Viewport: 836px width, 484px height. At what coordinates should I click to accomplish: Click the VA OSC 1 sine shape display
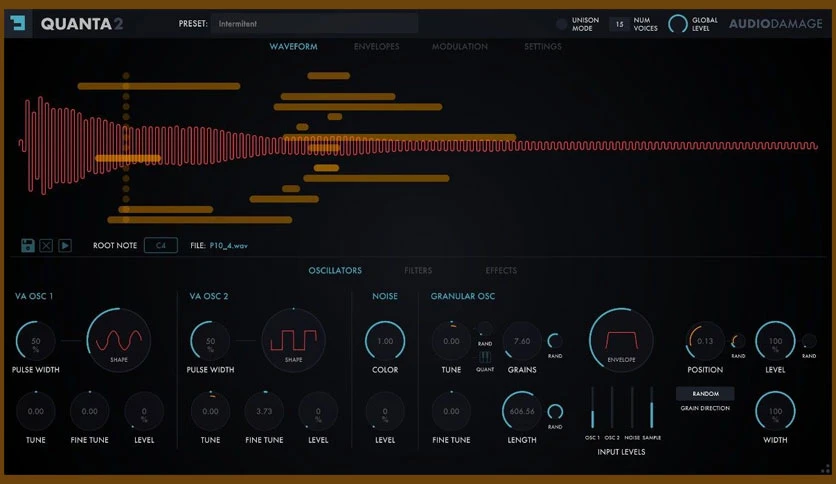pos(118,340)
